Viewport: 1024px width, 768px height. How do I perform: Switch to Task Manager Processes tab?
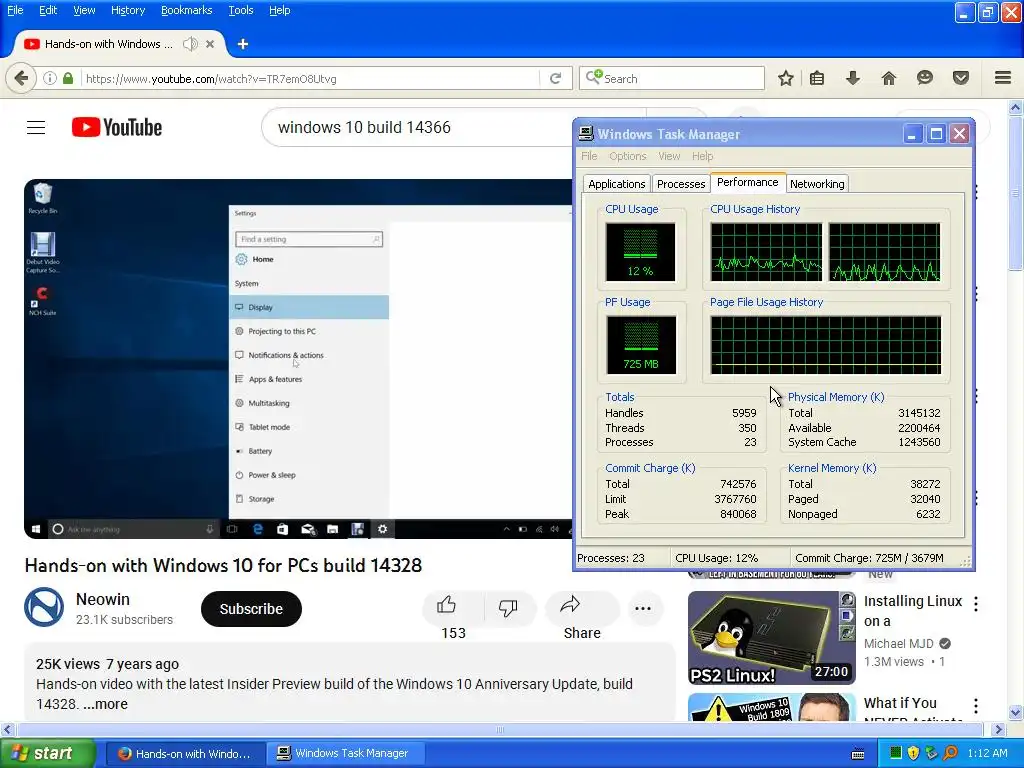[680, 184]
